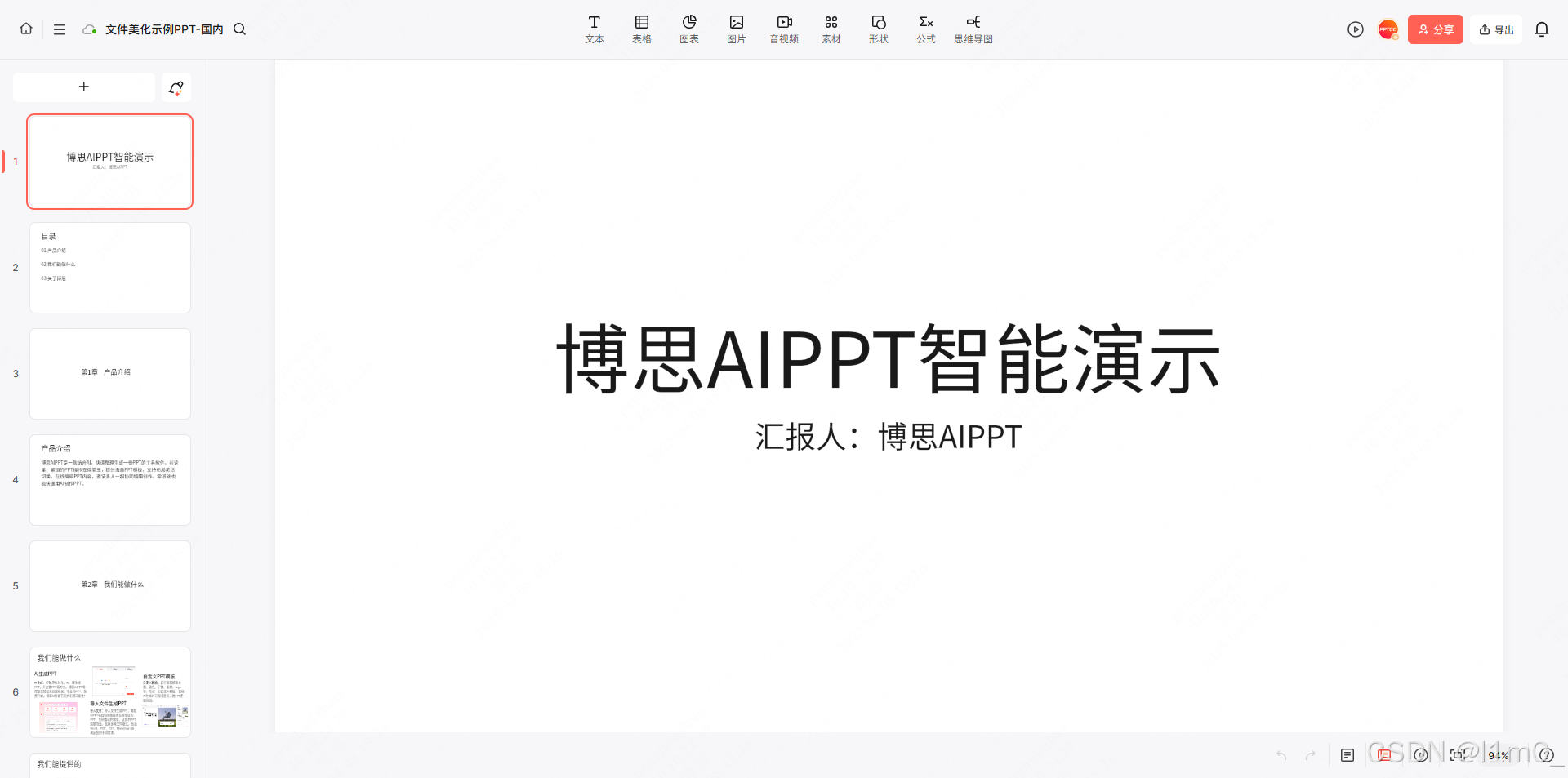This screenshot has width=1568, height=778.
Task: Click the red 分享 share button
Action: tap(1436, 29)
